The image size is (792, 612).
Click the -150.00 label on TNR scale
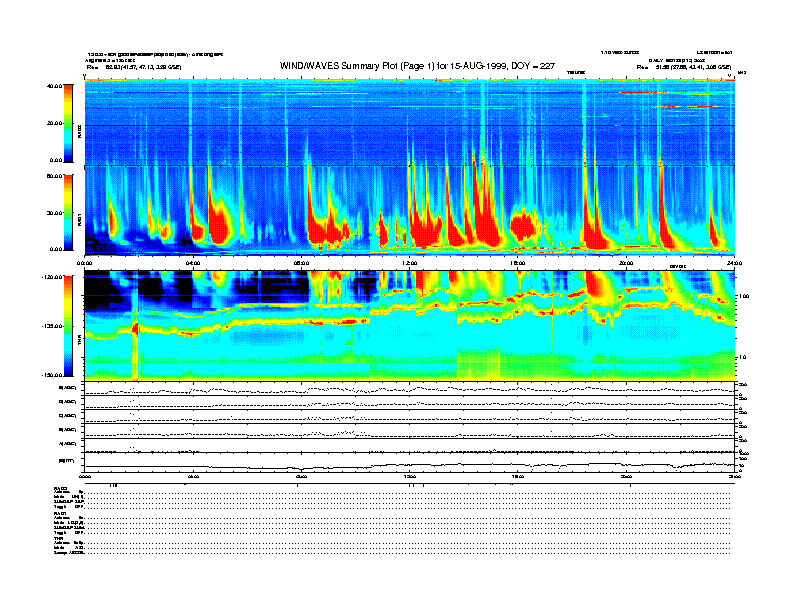(x=52, y=375)
